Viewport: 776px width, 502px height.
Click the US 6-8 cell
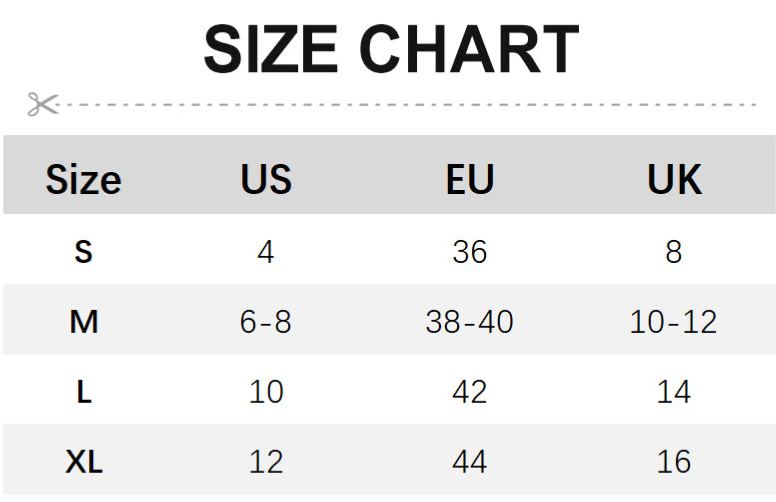266,322
